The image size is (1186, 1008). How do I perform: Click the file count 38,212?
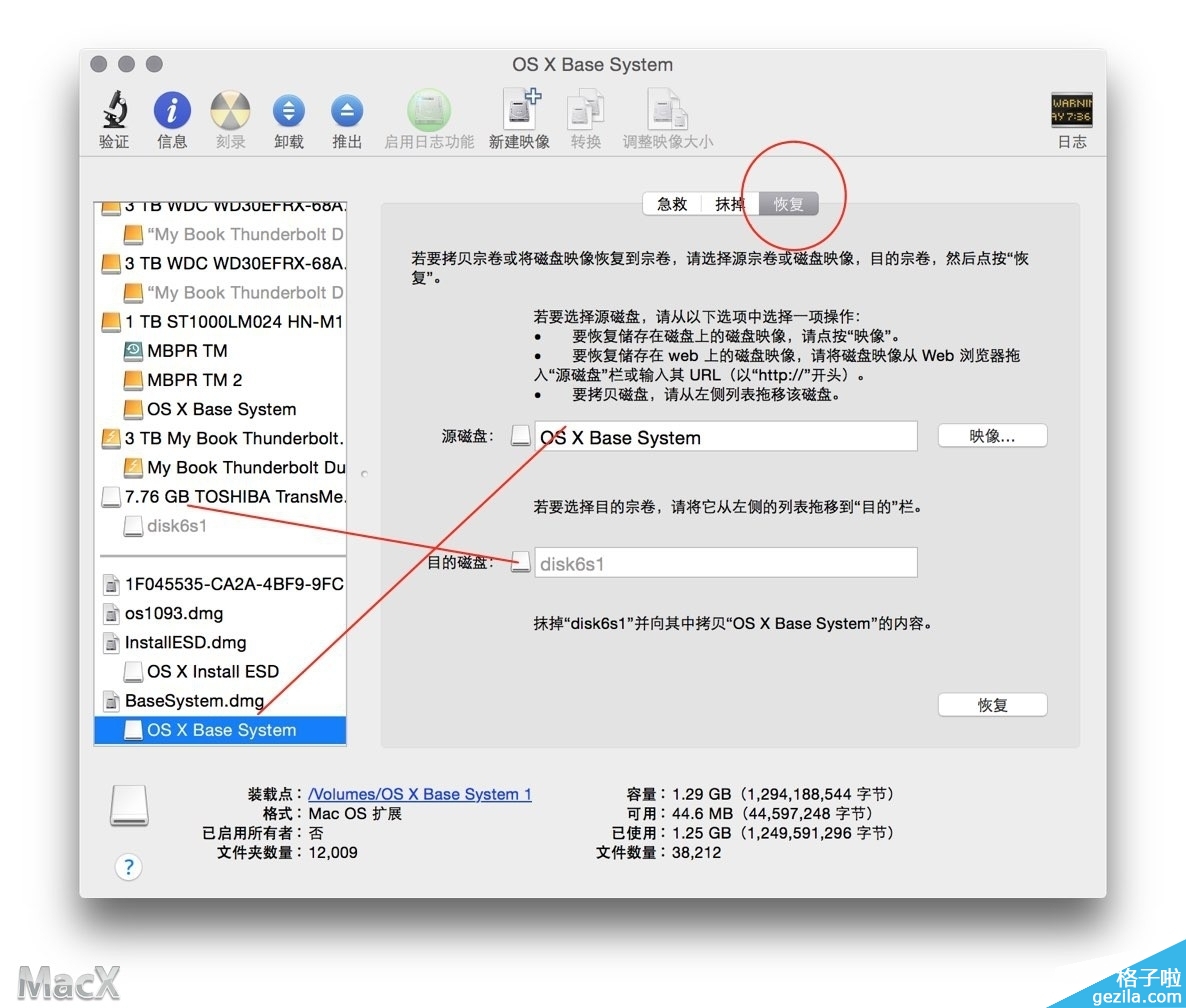pos(697,852)
